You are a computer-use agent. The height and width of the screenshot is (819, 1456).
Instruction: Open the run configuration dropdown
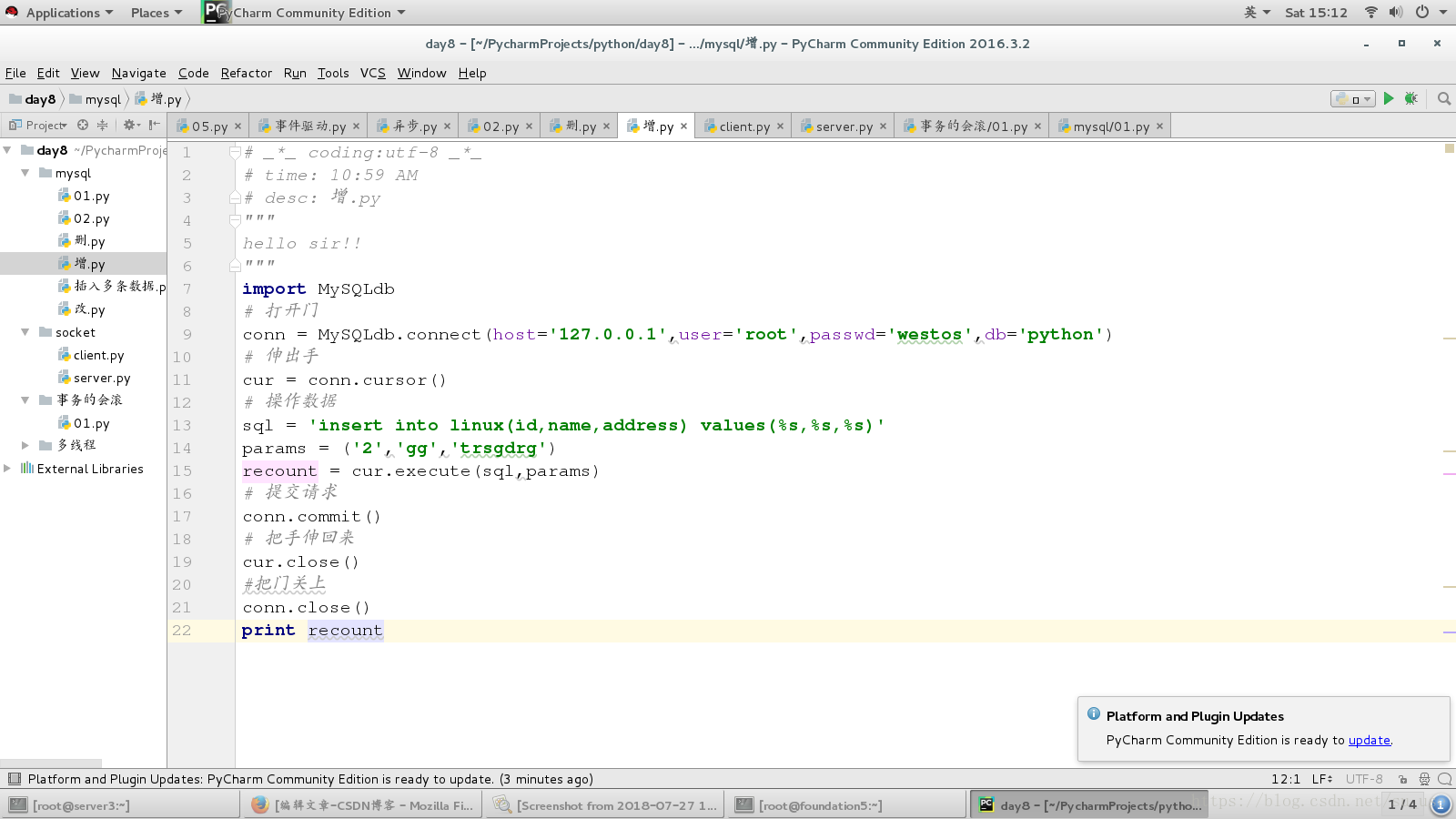[1352, 99]
